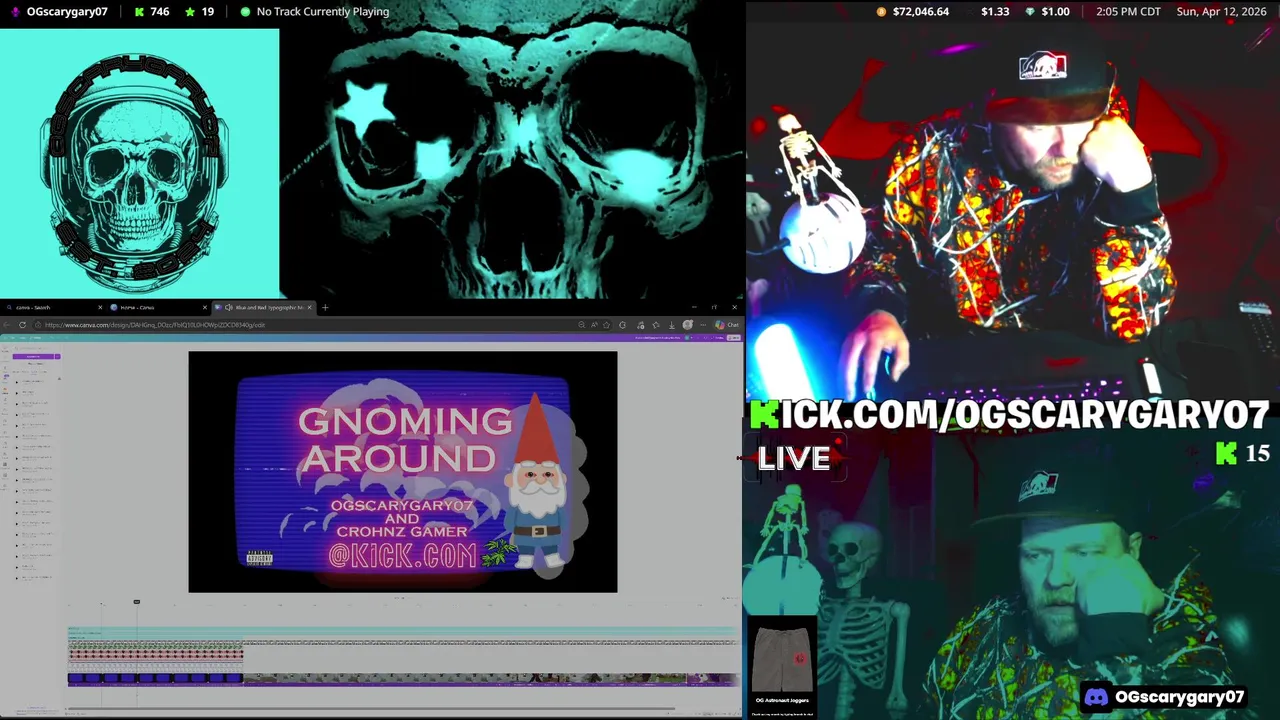Click the red dotted element track
The height and width of the screenshot is (720, 1280).
point(155,654)
